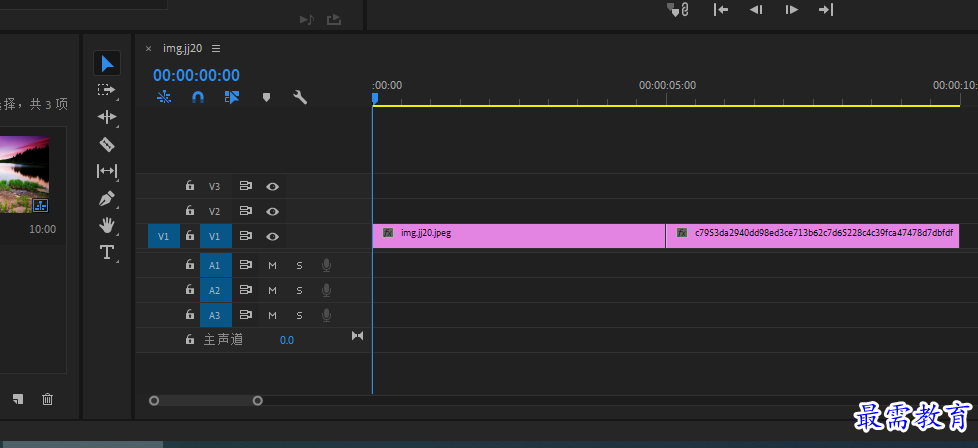Toggle A3 track targeting
Screen dimensions: 978x448
215,315
